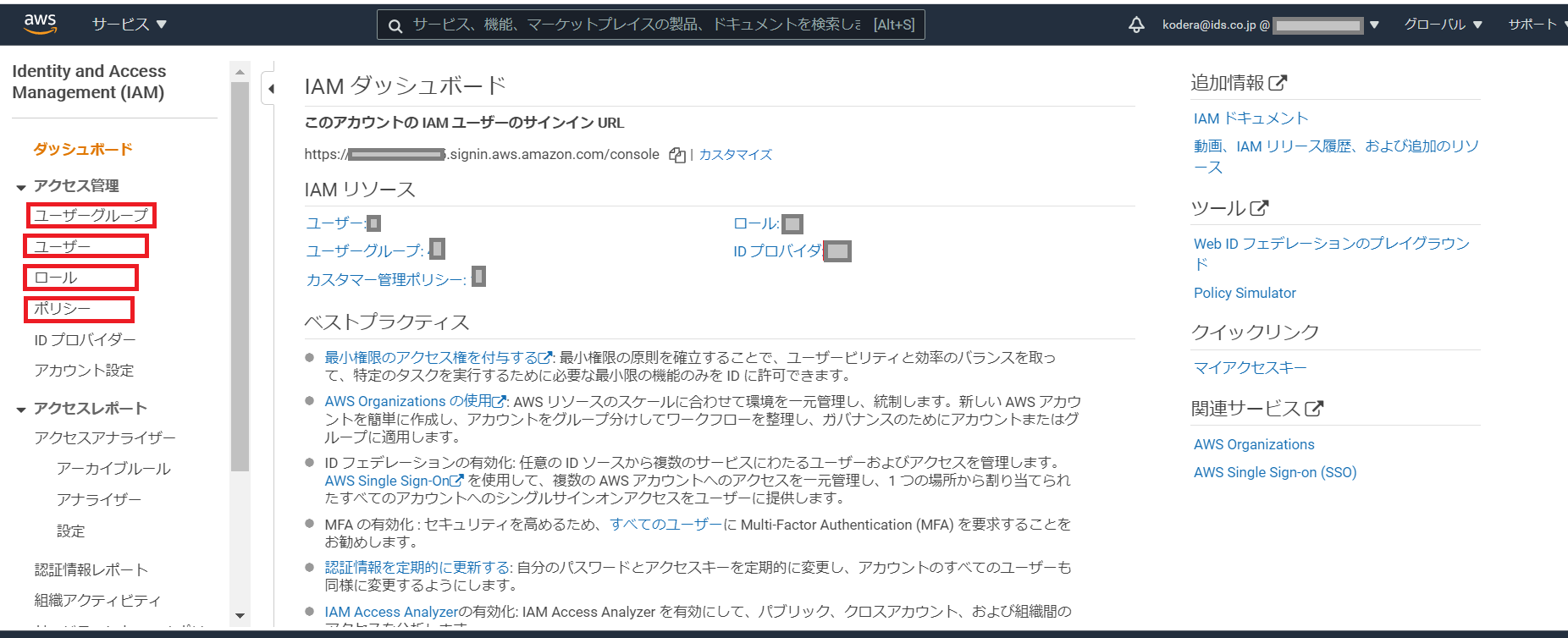Image resolution: width=1568 pixels, height=638 pixels.
Task: Open 最小権限のアクセス権を付与する link
Action: point(439,358)
